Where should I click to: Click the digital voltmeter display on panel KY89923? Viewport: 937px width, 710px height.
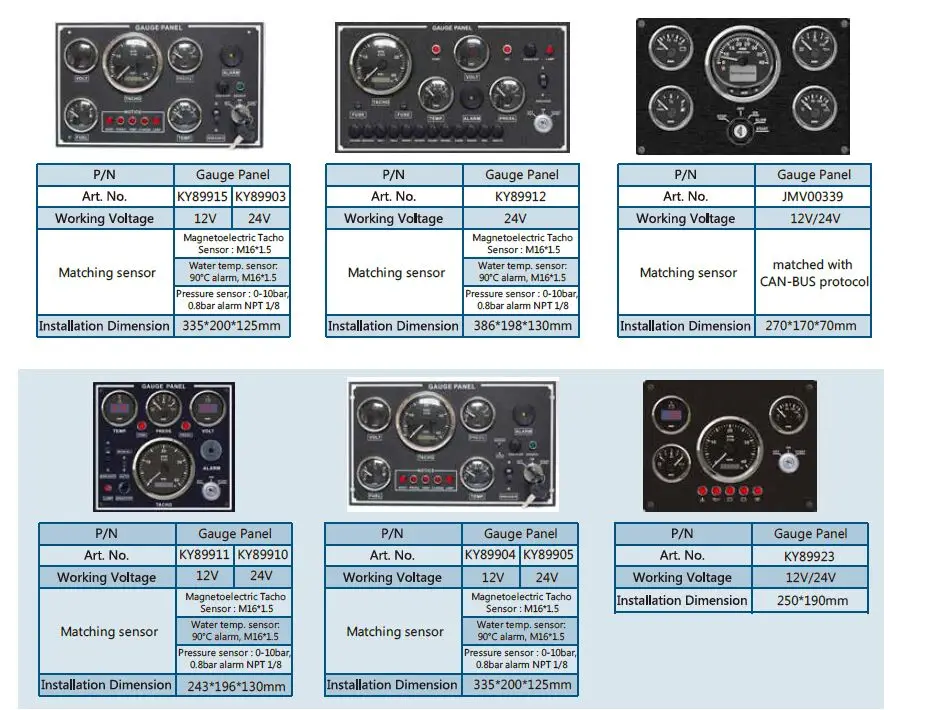click(671, 415)
